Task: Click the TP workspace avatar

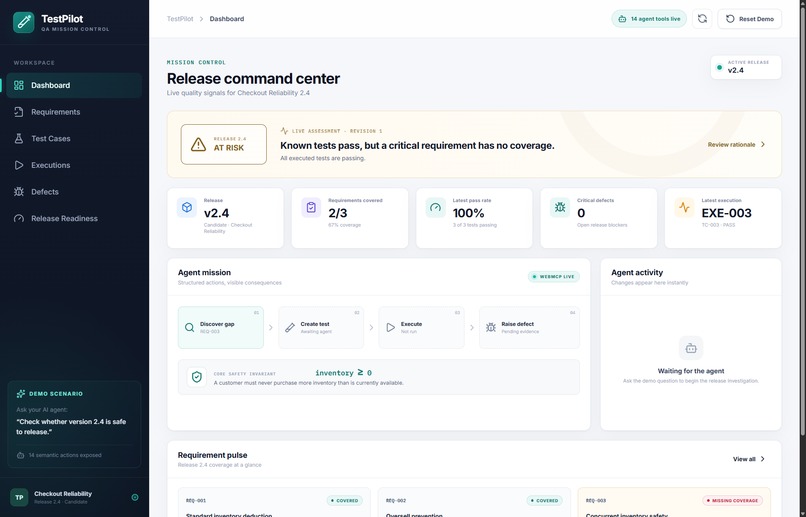Action: [19, 497]
